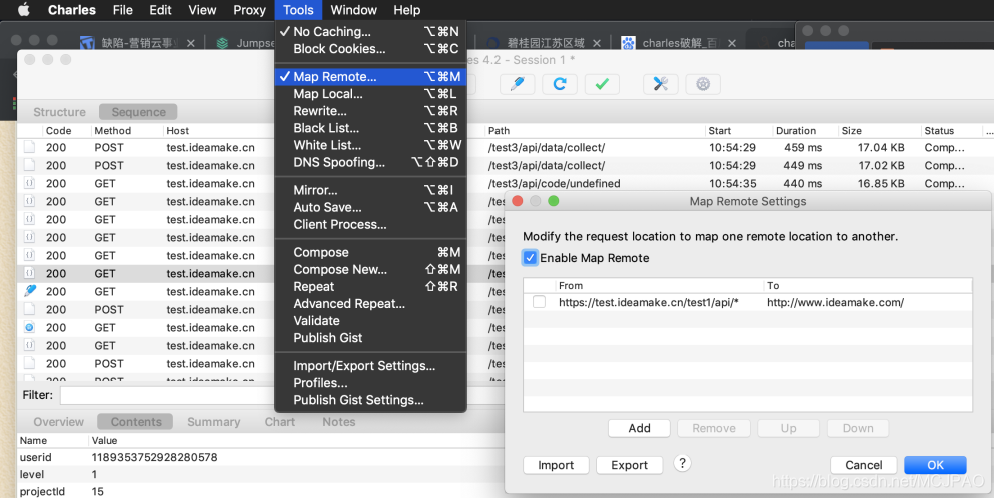Select Map Remote menu item
The width and height of the screenshot is (994, 500).
[x=370, y=76]
